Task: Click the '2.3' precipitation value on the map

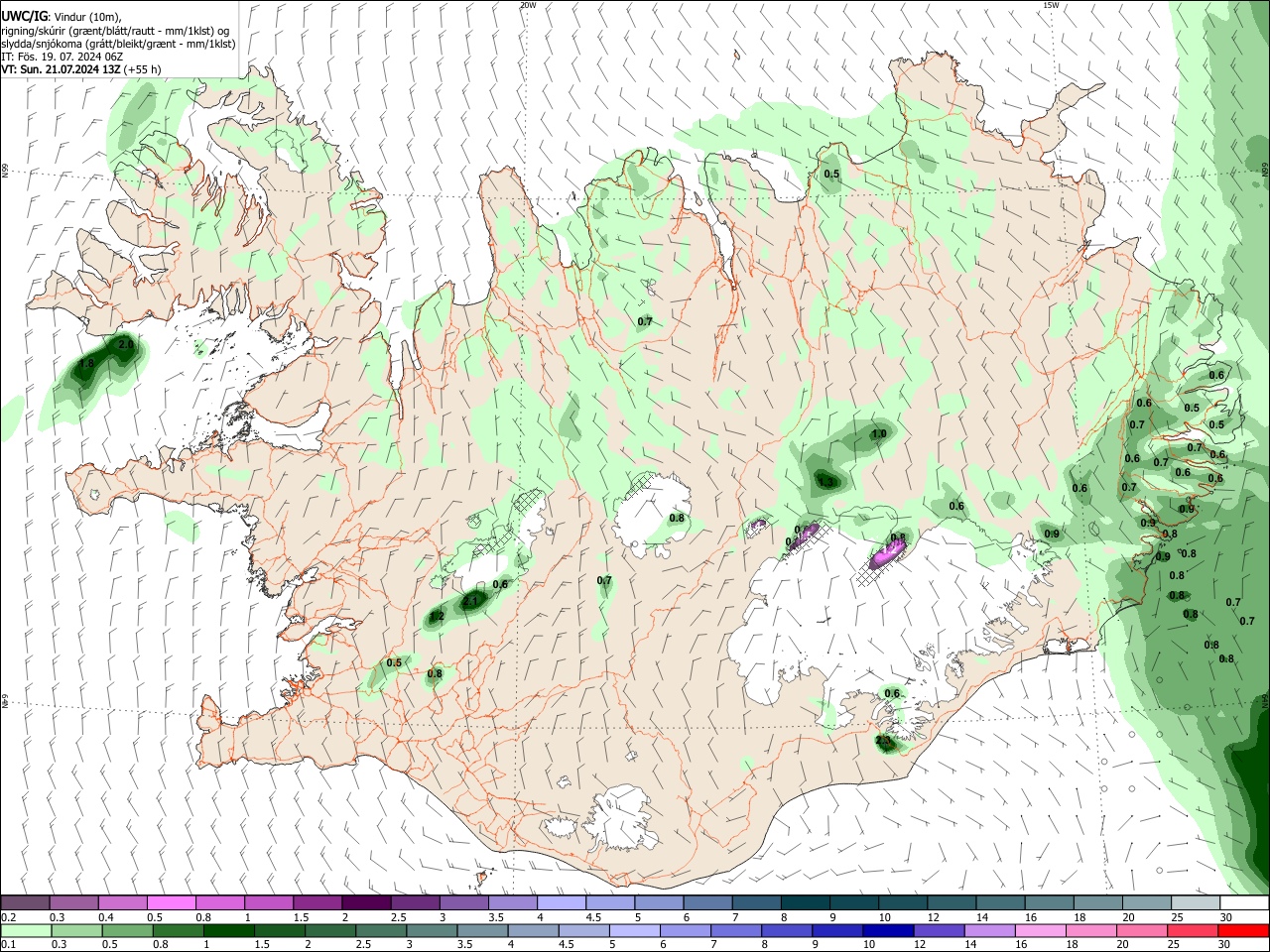Action: [884, 741]
